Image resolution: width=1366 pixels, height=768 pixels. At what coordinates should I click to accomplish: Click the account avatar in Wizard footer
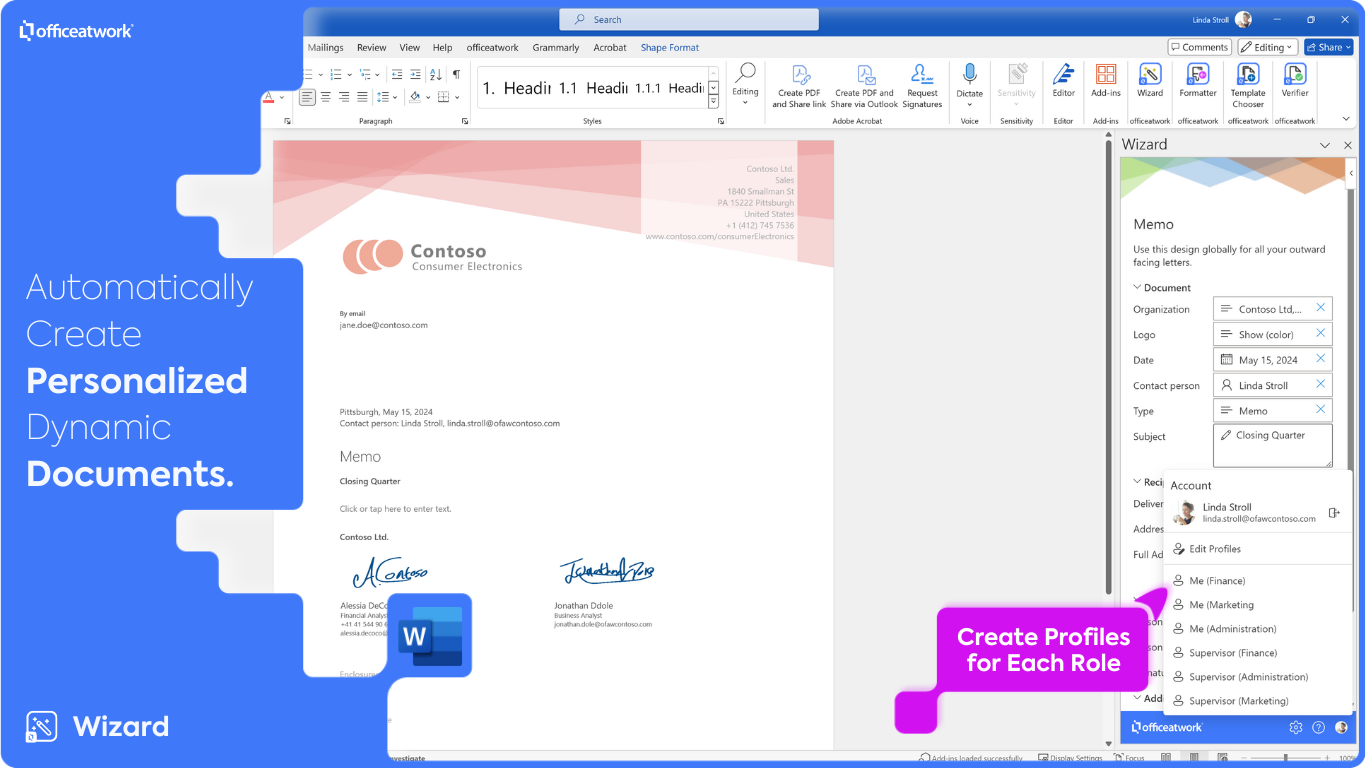pyautogui.click(x=1342, y=727)
